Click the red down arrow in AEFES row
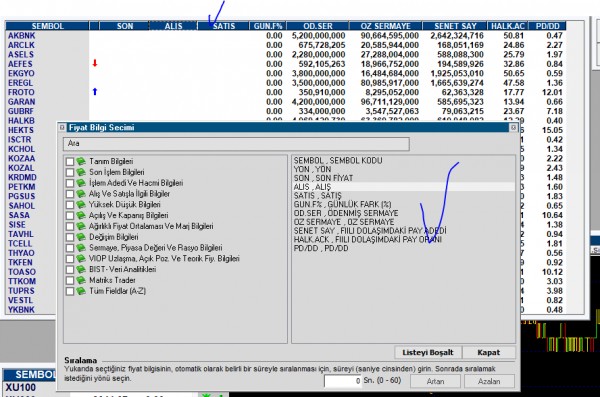 pos(95,64)
